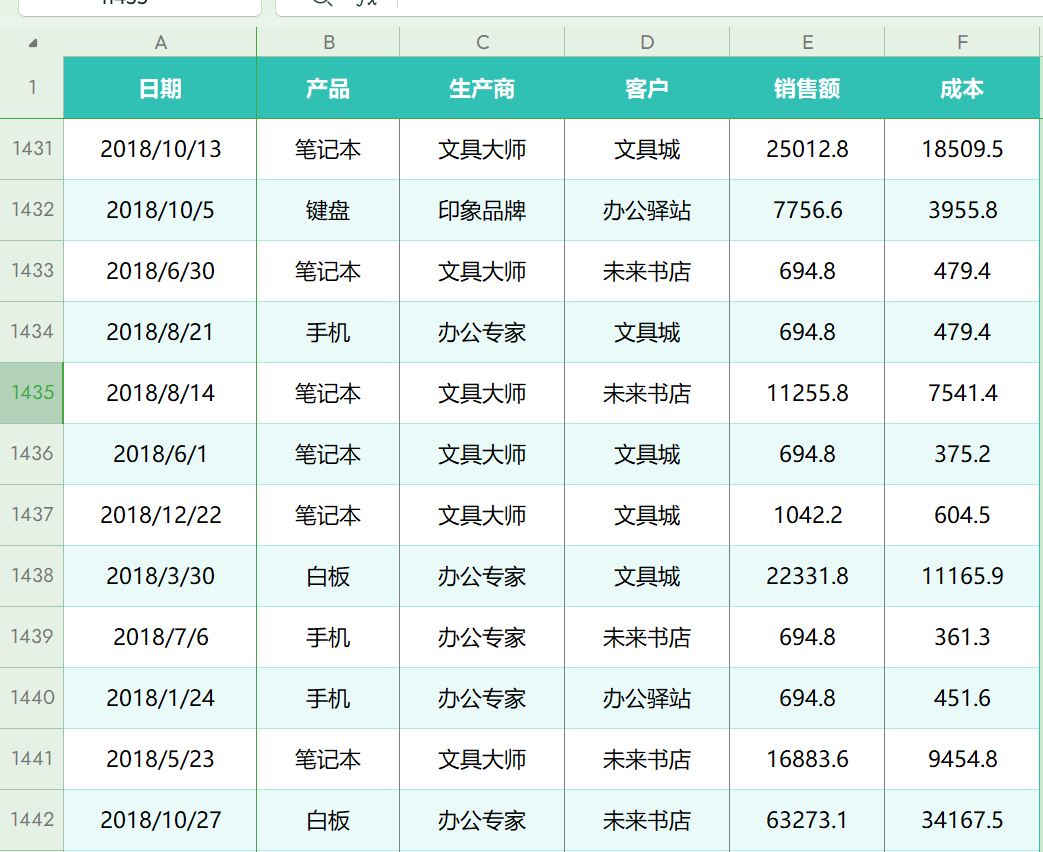Click the 产品 header cell
The image size is (1043, 852).
[x=328, y=88]
